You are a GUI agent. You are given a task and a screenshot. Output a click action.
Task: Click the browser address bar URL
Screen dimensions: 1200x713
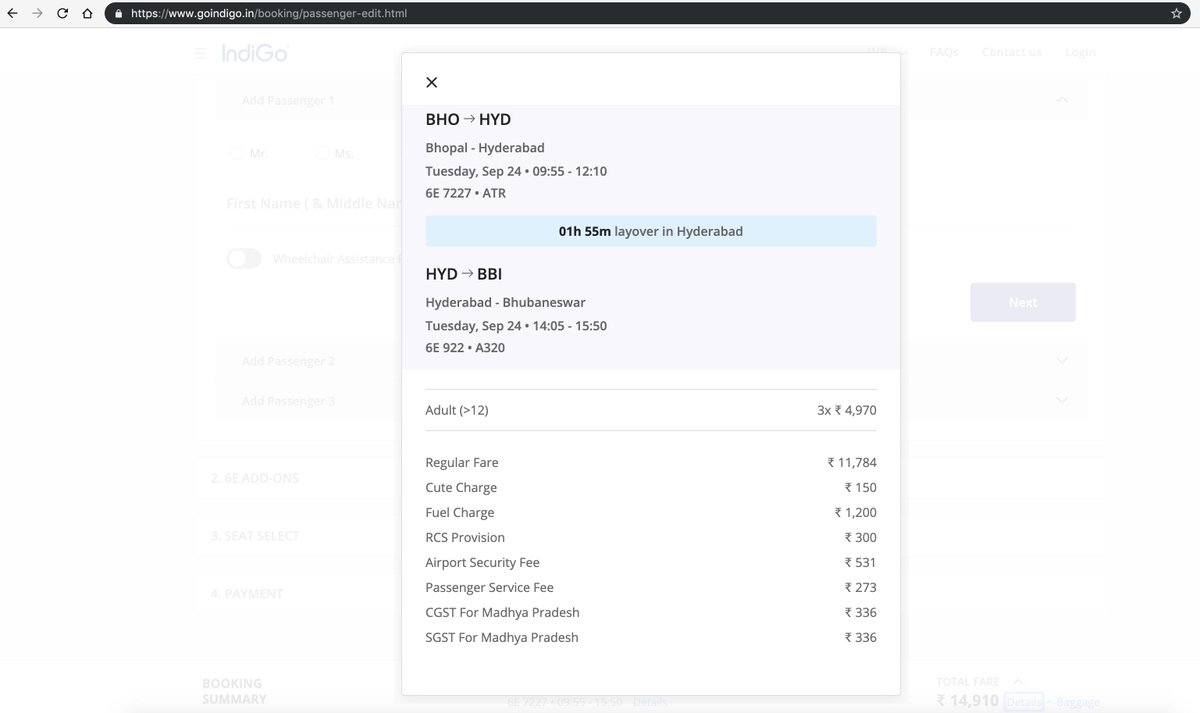pos(269,14)
